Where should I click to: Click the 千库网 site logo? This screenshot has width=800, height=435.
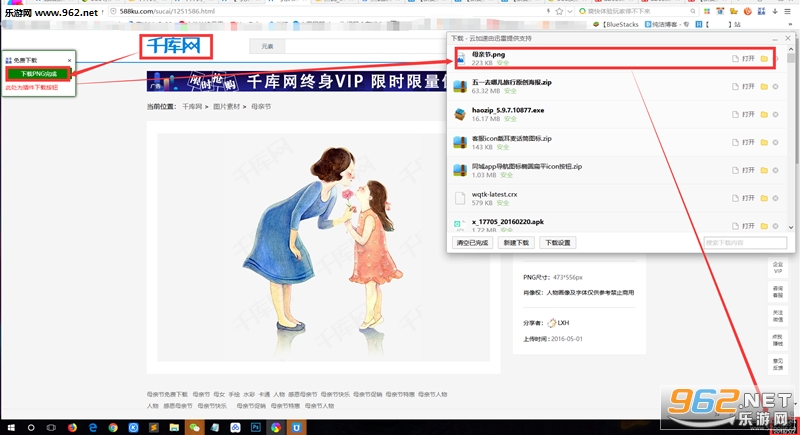pyautogui.click(x=173, y=46)
